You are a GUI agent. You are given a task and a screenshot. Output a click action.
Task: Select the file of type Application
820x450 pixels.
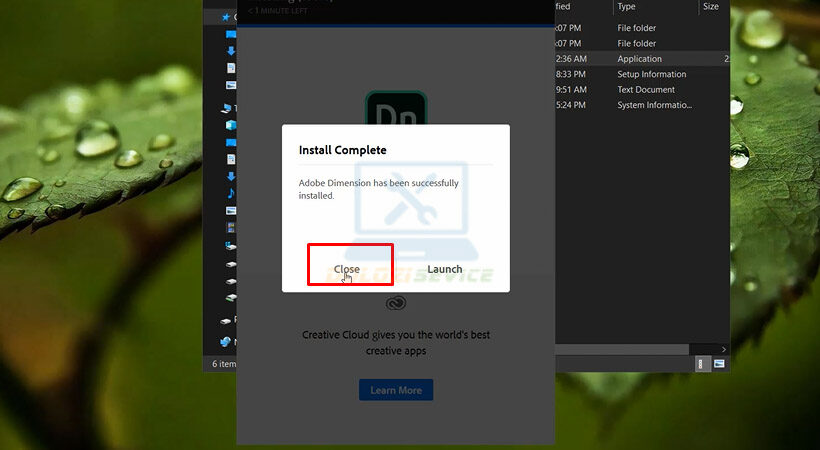click(640, 59)
